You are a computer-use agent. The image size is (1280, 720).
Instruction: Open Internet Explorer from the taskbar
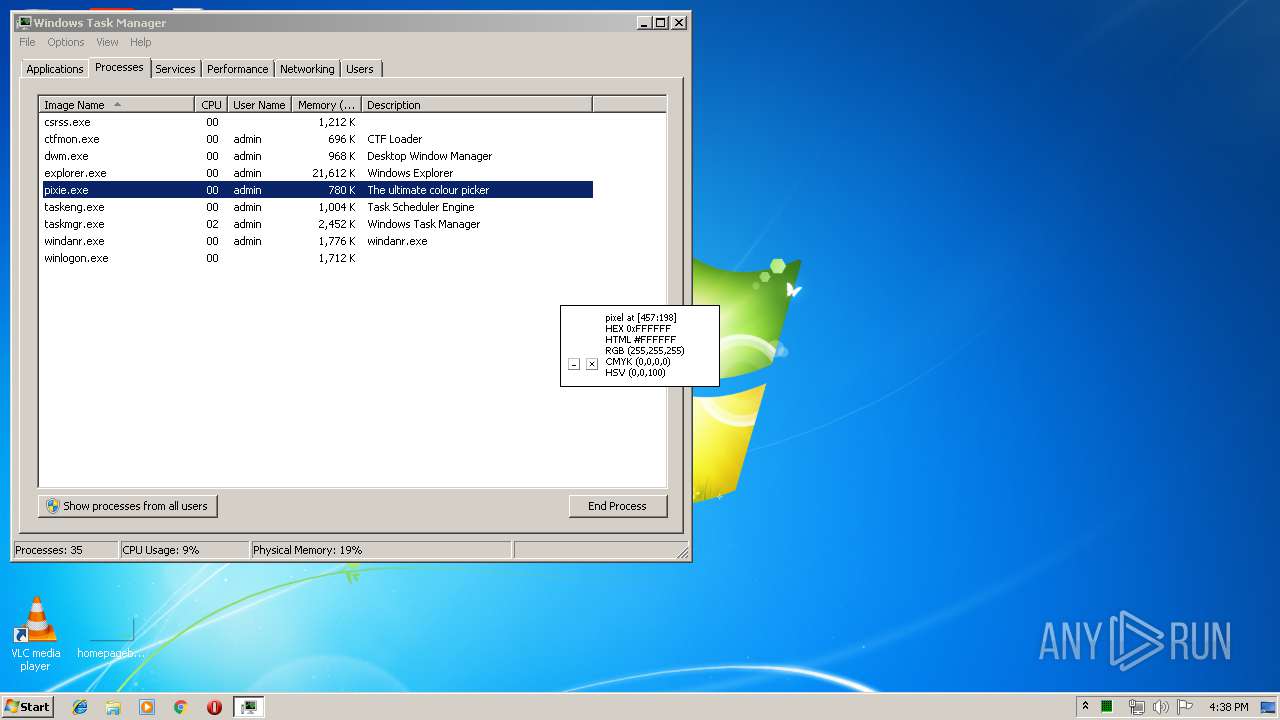coord(80,707)
